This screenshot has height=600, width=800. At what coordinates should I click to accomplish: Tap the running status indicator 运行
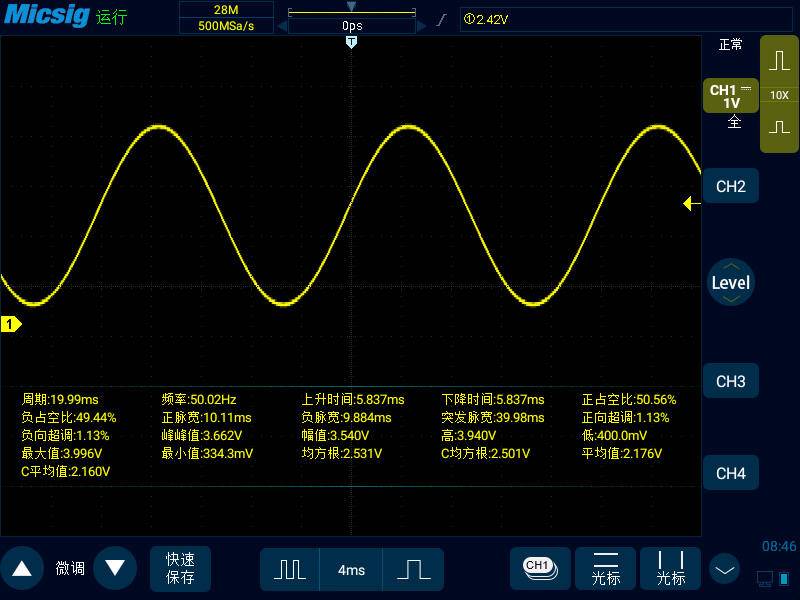111,17
